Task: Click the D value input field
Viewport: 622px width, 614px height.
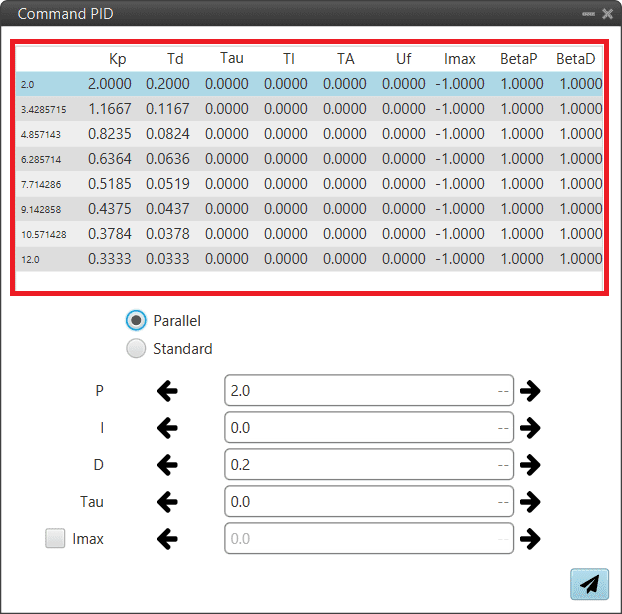Action: pyautogui.click(x=360, y=465)
